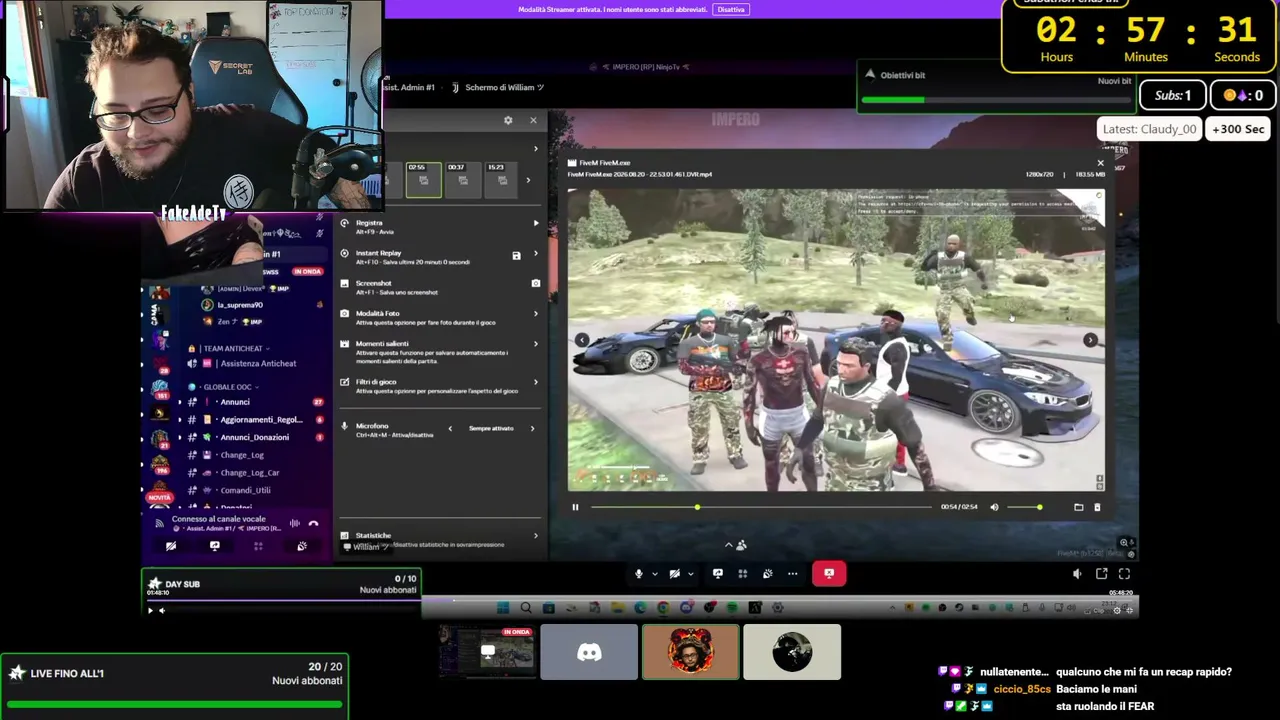The image size is (1280, 720).
Task: Open overlay settings gear icon
Action: click(508, 120)
